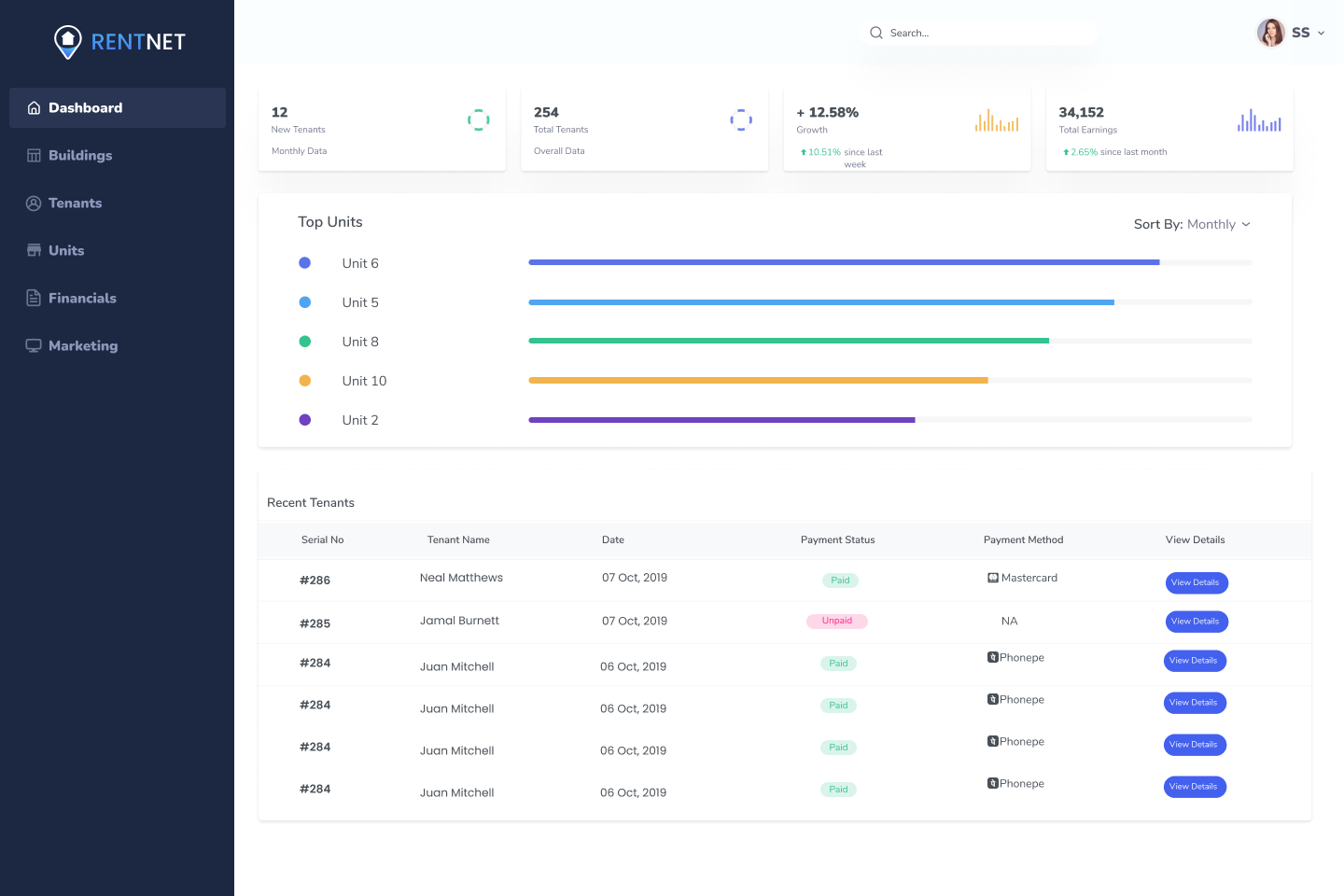Viewport: 1344px width, 896px height.
Task: Click the Financials document icon
Action: tap(34, 298)
